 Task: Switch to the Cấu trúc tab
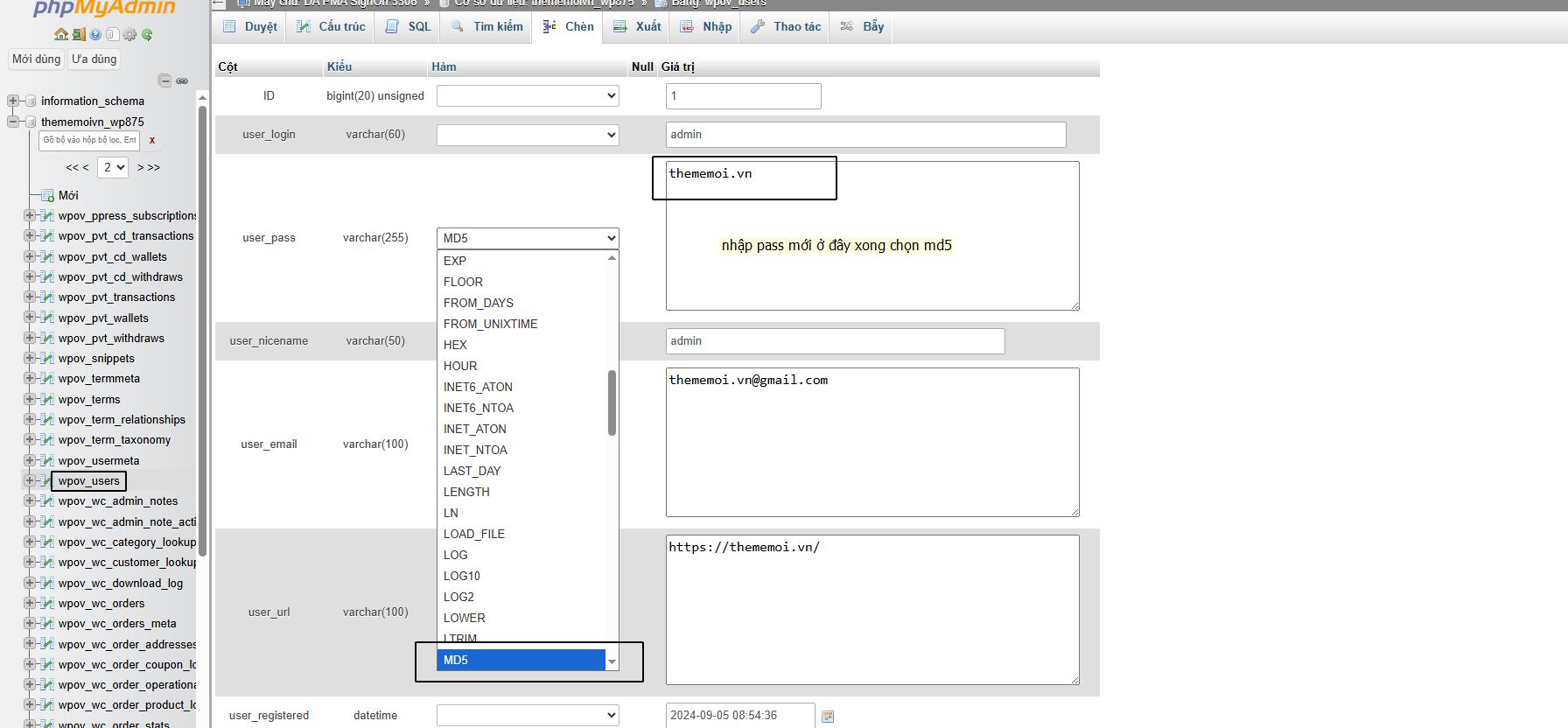331,26
